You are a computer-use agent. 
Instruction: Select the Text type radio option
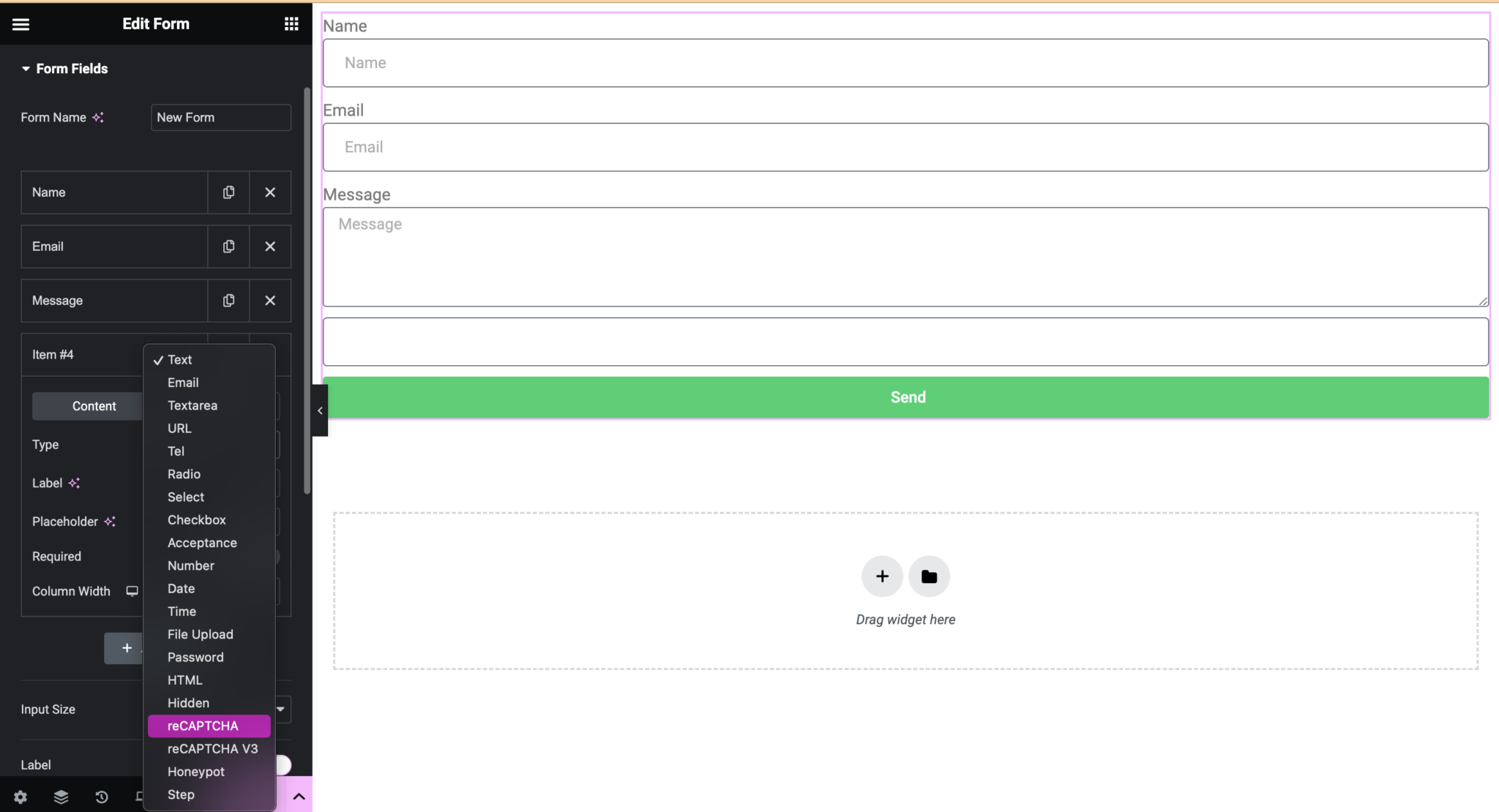click(180, 359)
